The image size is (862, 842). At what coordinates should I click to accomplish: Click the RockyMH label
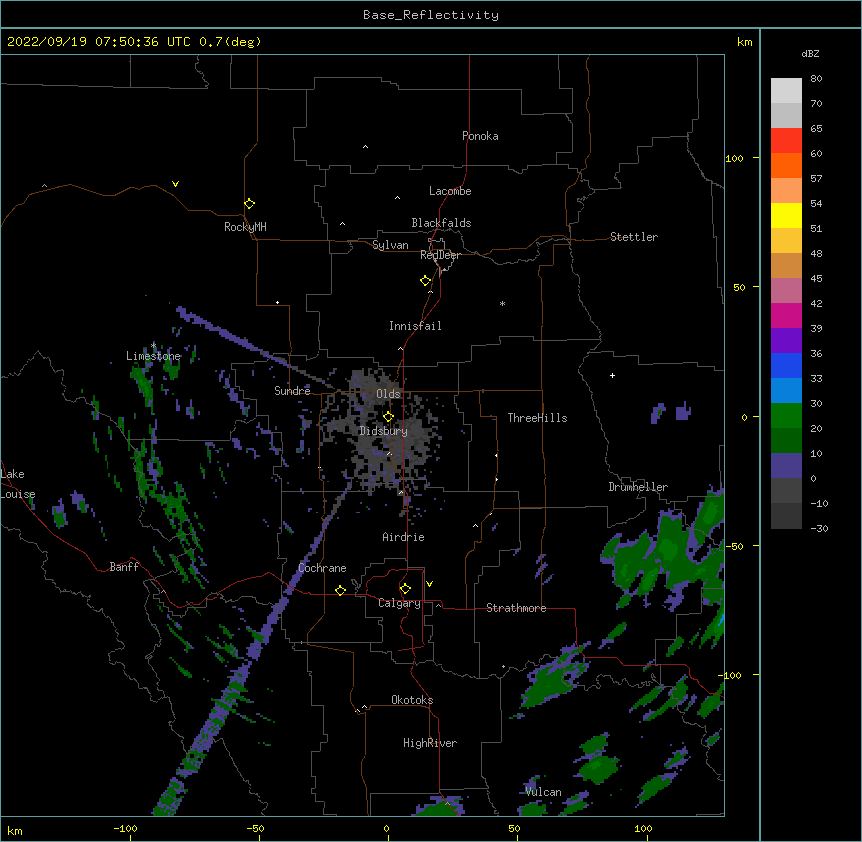245,227
